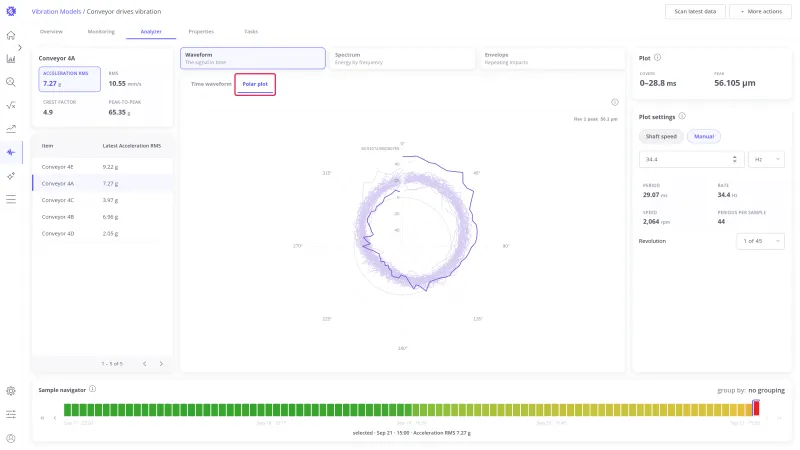Go to the Home sidebar icon
Viewport: 800px width, 450px height.
11,35
